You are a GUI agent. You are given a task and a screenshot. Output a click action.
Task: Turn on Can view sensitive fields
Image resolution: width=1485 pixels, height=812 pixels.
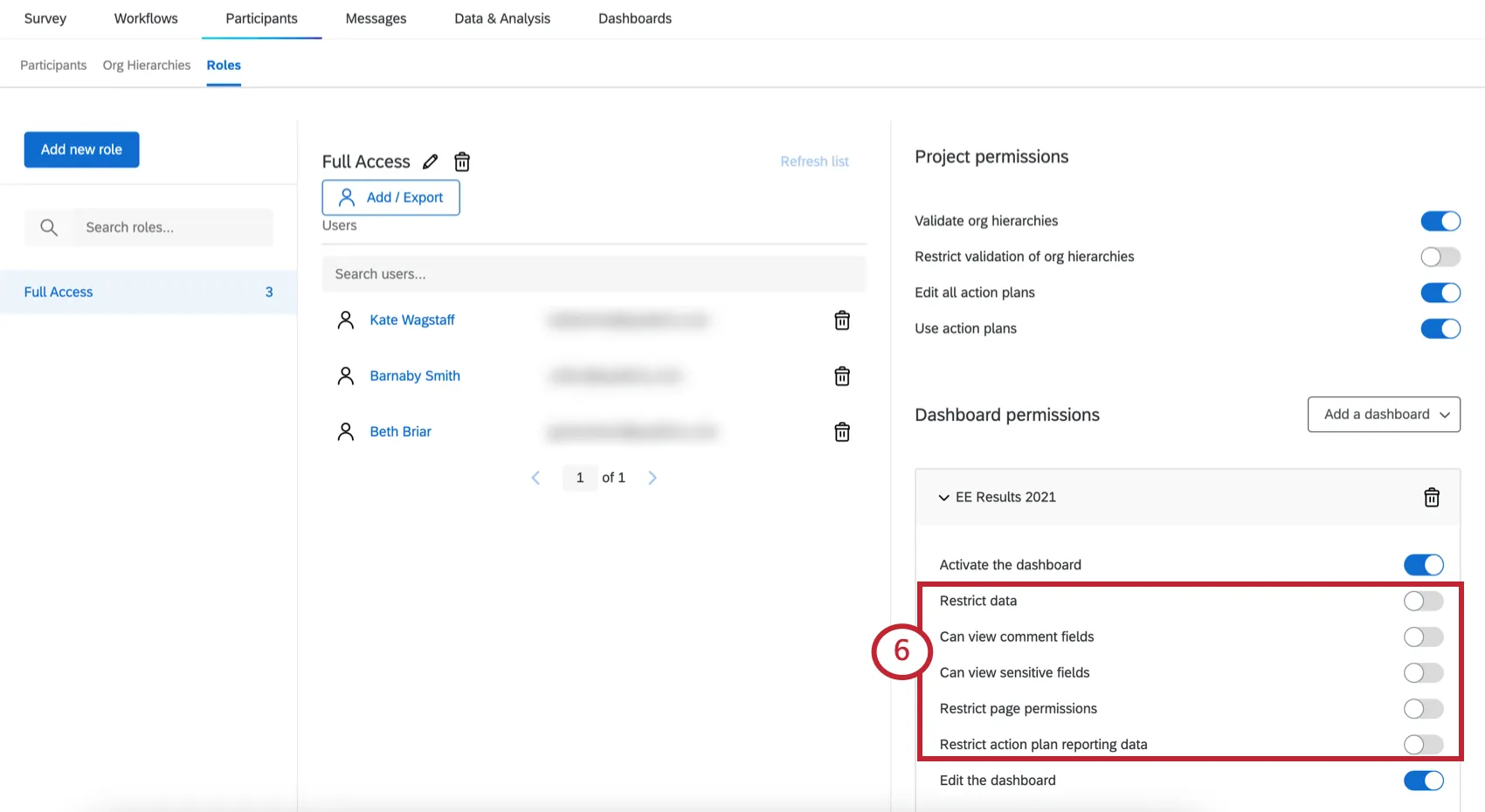click(1422, 672)
